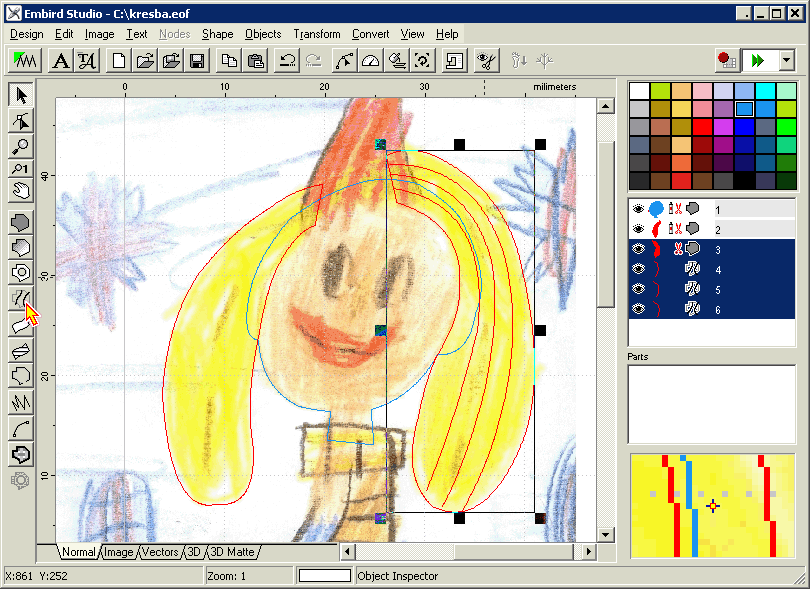Click the paste clipboard icon

[x=256, y=61]
